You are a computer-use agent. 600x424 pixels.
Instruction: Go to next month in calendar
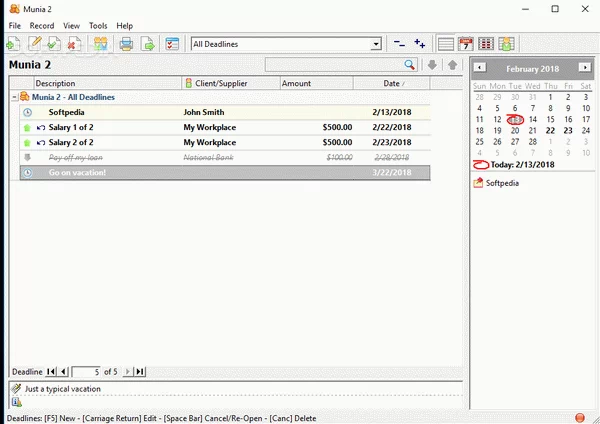click(x=585, y=68)
